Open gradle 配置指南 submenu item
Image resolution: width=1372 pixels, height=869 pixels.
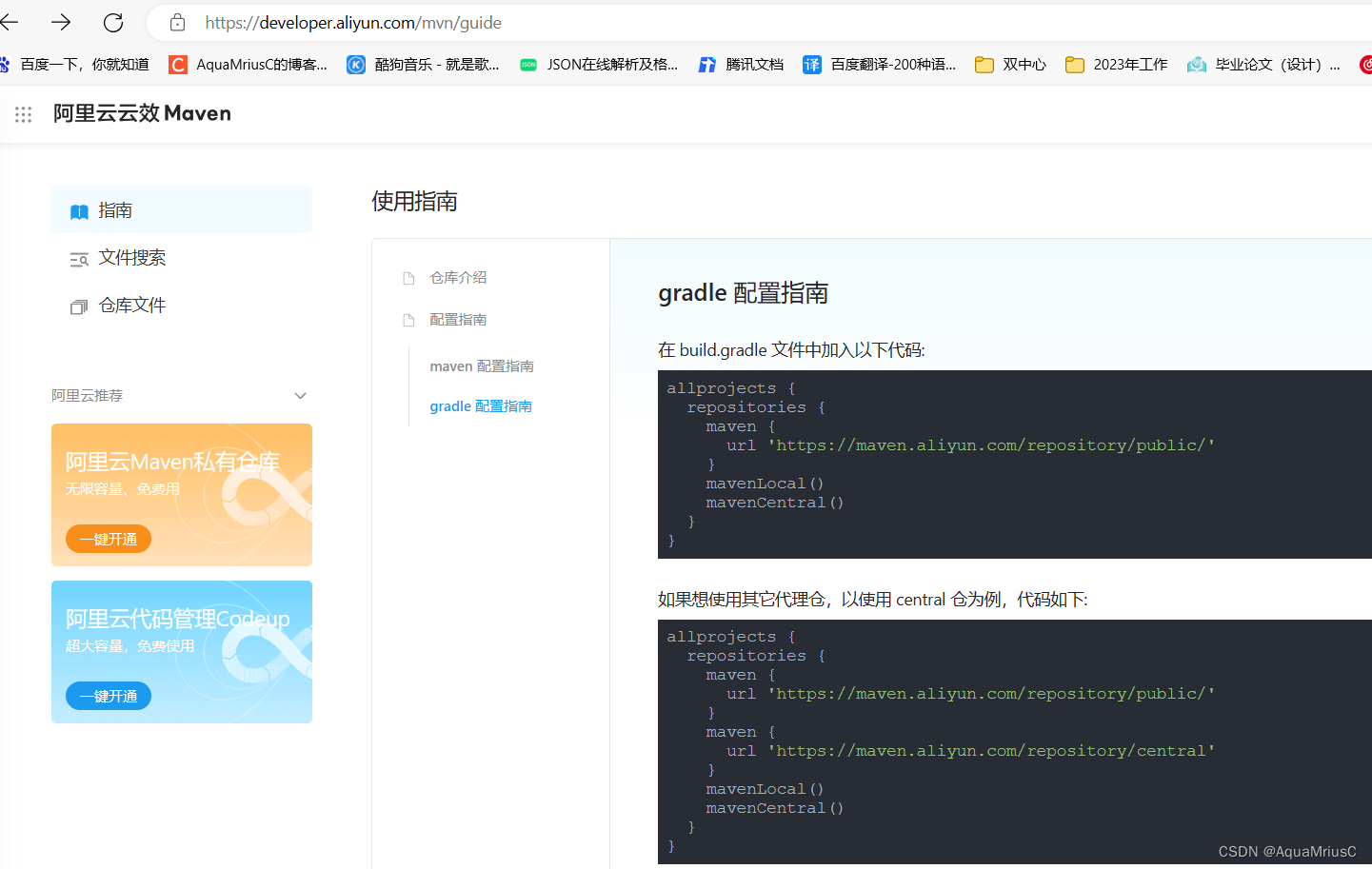481,406
